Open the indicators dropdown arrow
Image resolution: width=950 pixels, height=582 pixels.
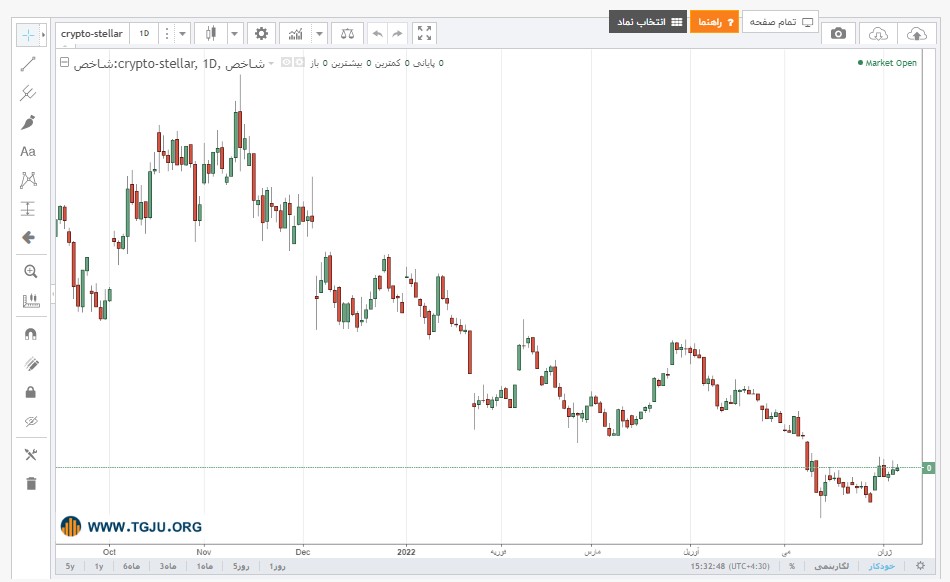319,34
